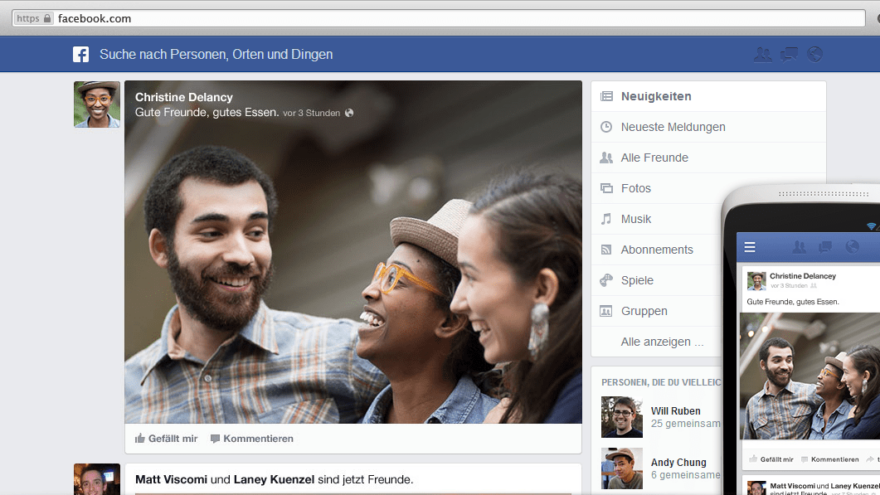Select Neueste Meldungen in the sidebar
880x495 pixels.
tap(708, 127)
